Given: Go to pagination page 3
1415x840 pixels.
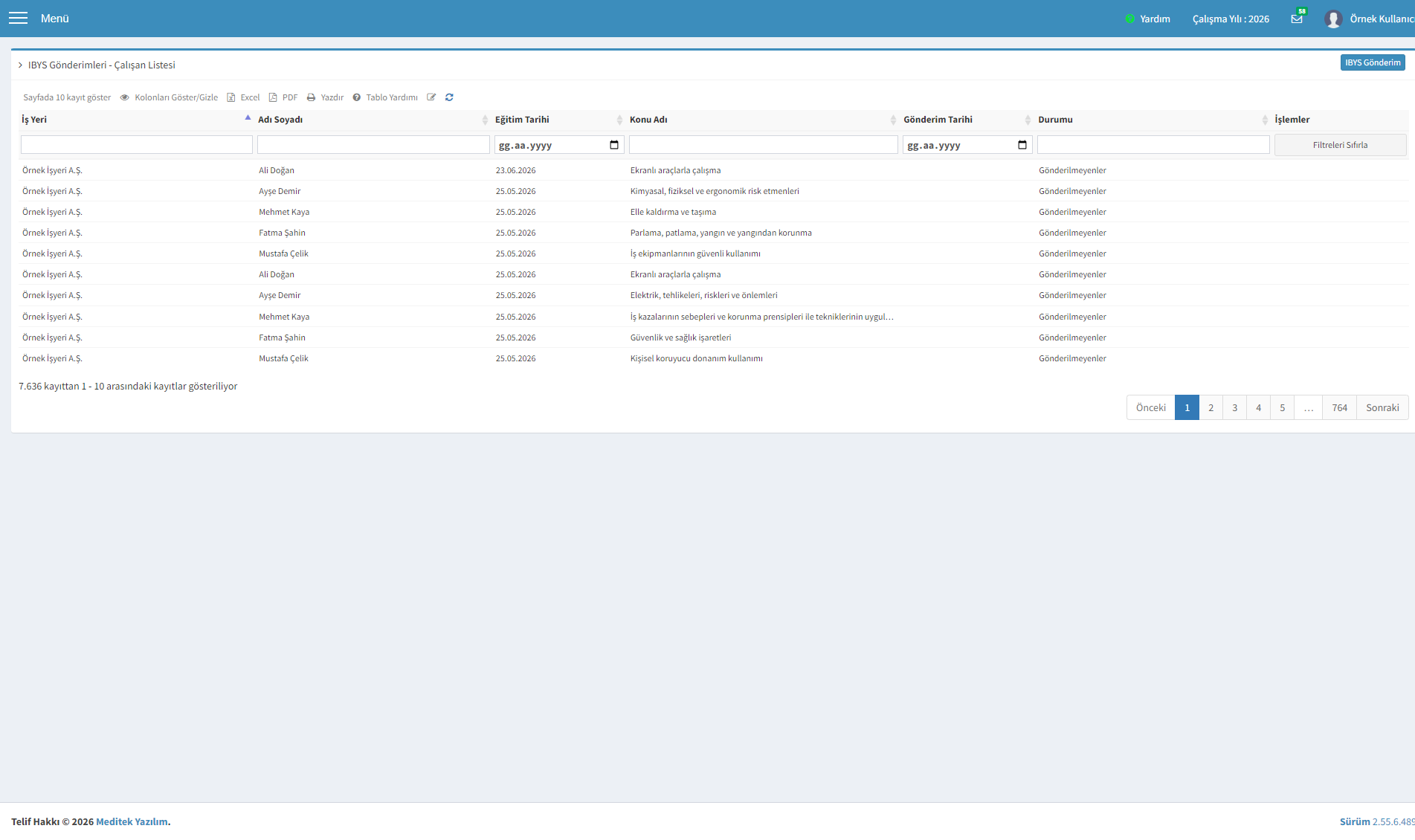Looking at the screenshot, I should 1234,407.
